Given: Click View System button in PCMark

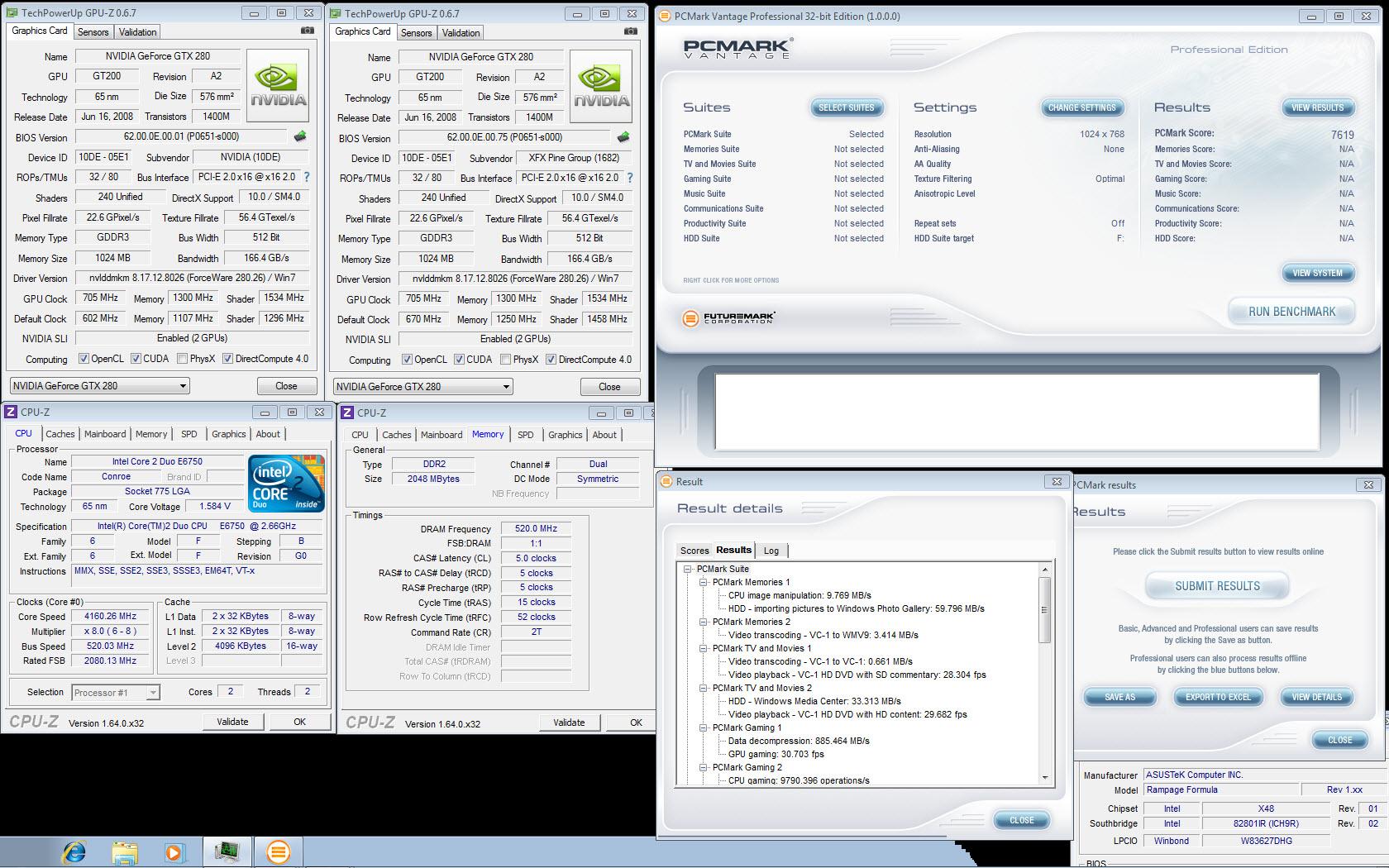Looking at the screenshot, I should pyautogui.click(x=1317, y=273).
